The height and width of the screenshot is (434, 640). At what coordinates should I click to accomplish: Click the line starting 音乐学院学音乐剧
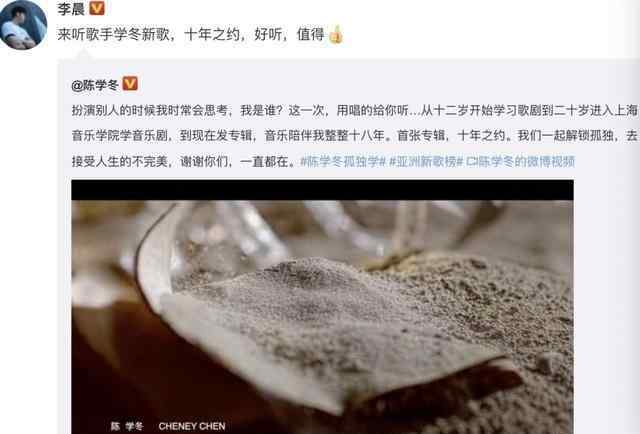tap(354, 136)
